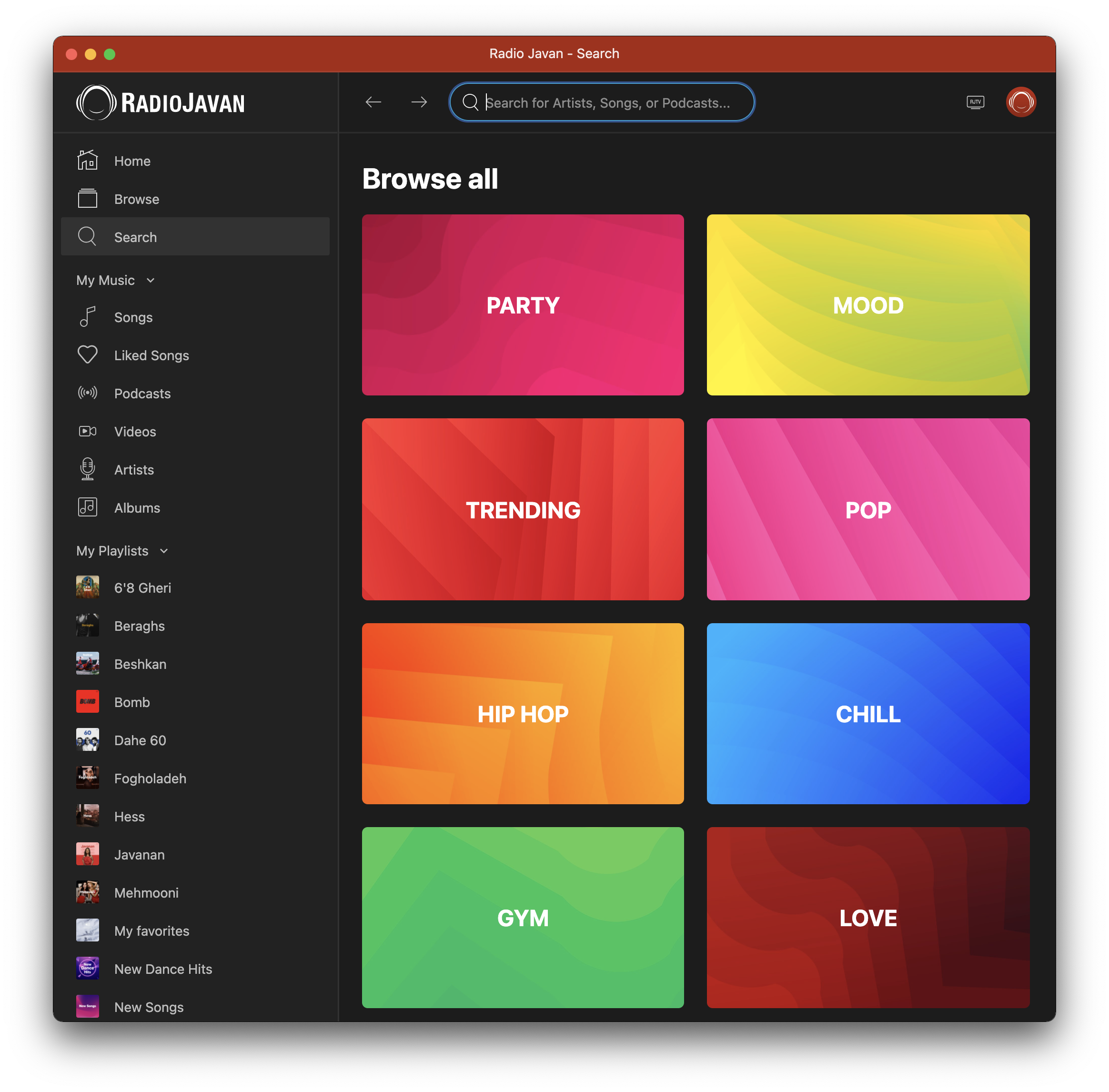The image size is (1109, 1092).
Task: Open the POP category card
Action: (868, 509)
